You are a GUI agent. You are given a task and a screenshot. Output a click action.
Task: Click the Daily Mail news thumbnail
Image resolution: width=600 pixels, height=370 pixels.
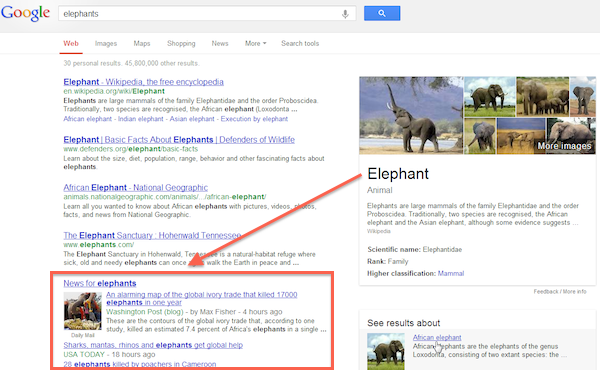(x=83, y=311)
